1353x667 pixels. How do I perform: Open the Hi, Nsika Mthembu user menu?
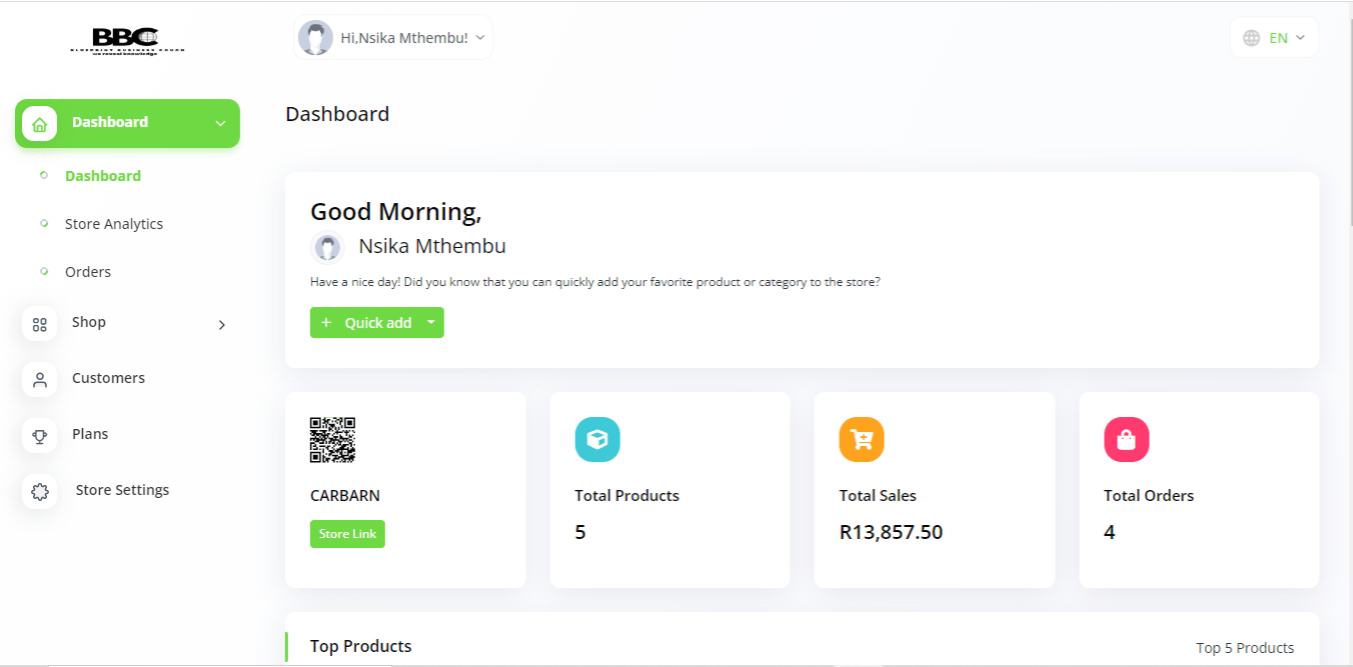click(393, 38)
